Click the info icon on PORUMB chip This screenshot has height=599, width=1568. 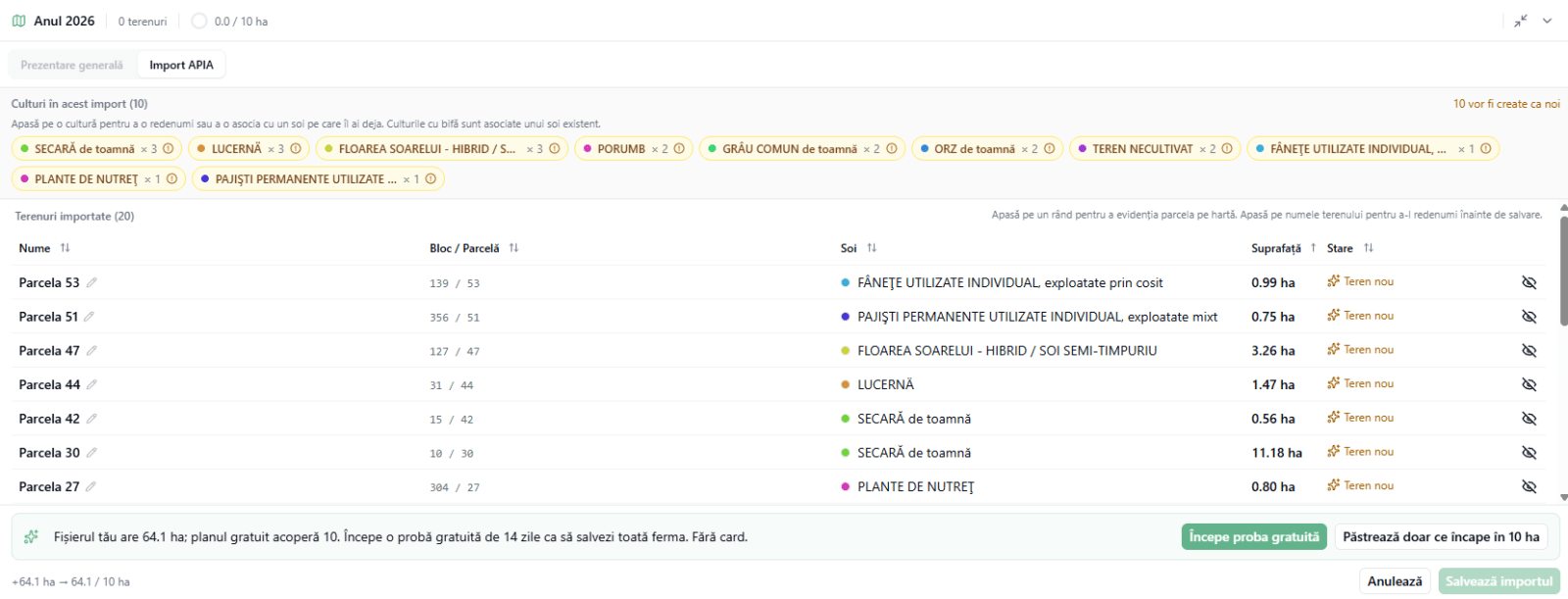679,149
